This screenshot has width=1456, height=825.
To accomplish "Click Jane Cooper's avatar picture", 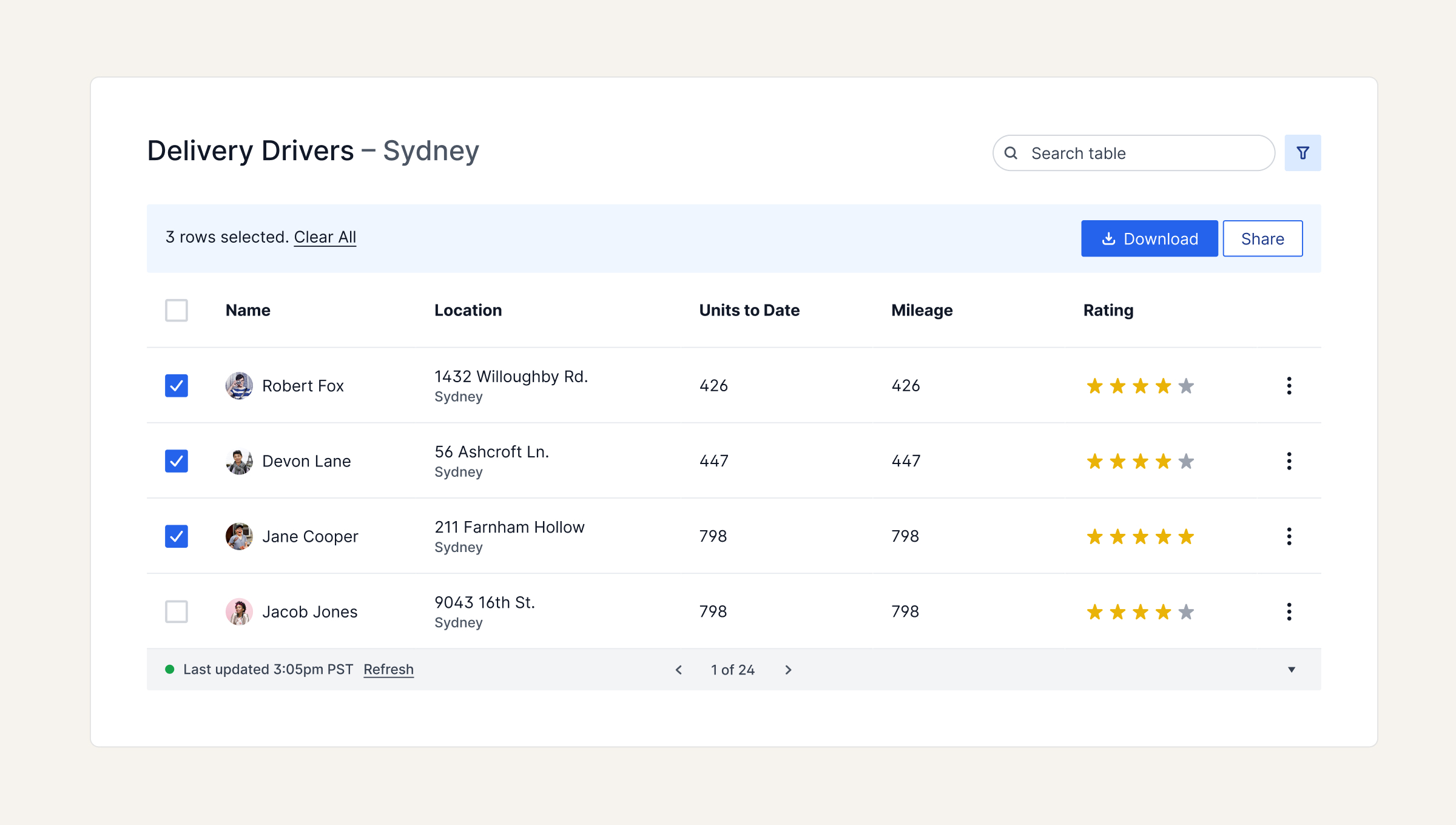I will pyautogui.click(x=239, y=536).
